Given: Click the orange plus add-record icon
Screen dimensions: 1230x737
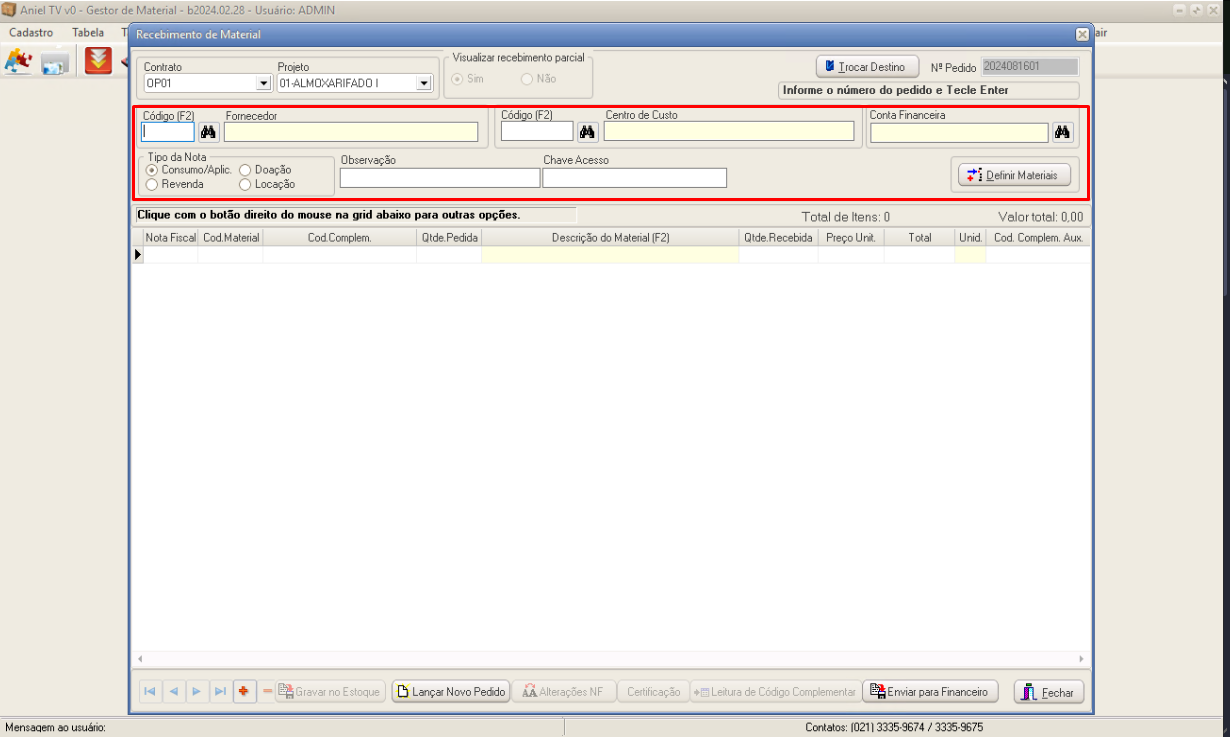Looking at the screenshot, I should pyautogui.click(x=245, y=692).
